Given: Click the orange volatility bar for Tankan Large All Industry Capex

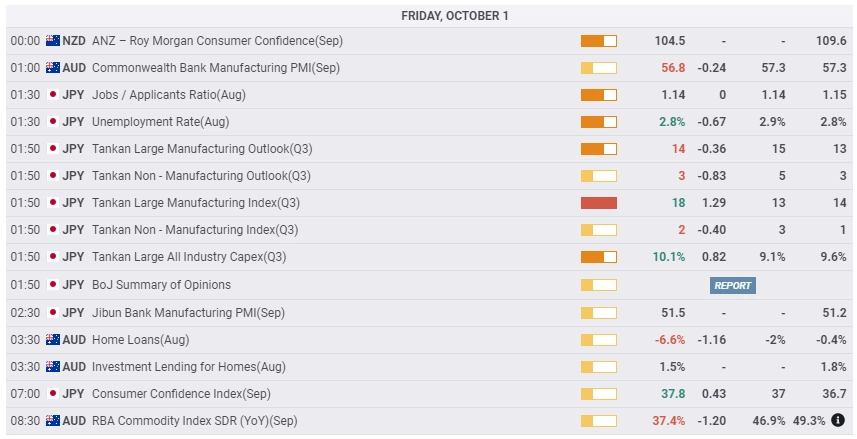Looking at the screenshot, I should [x=598, y=257].
